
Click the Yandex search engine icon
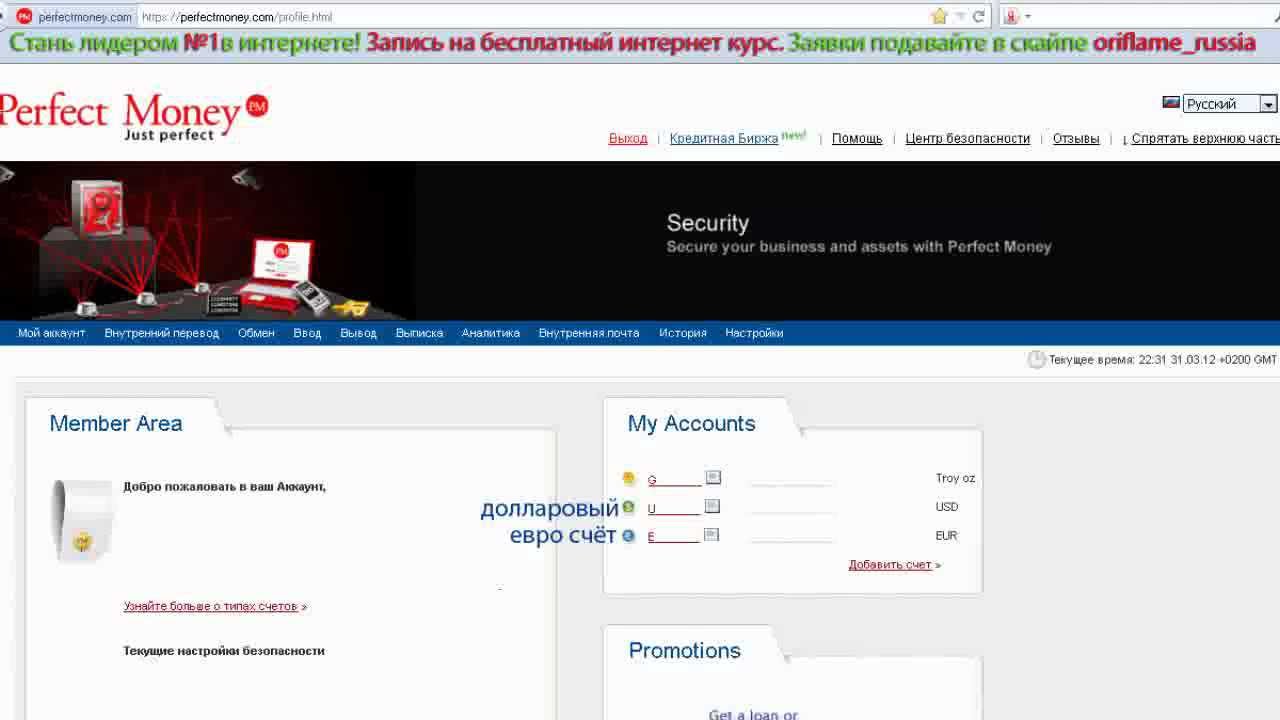[x=1011, y=16]
